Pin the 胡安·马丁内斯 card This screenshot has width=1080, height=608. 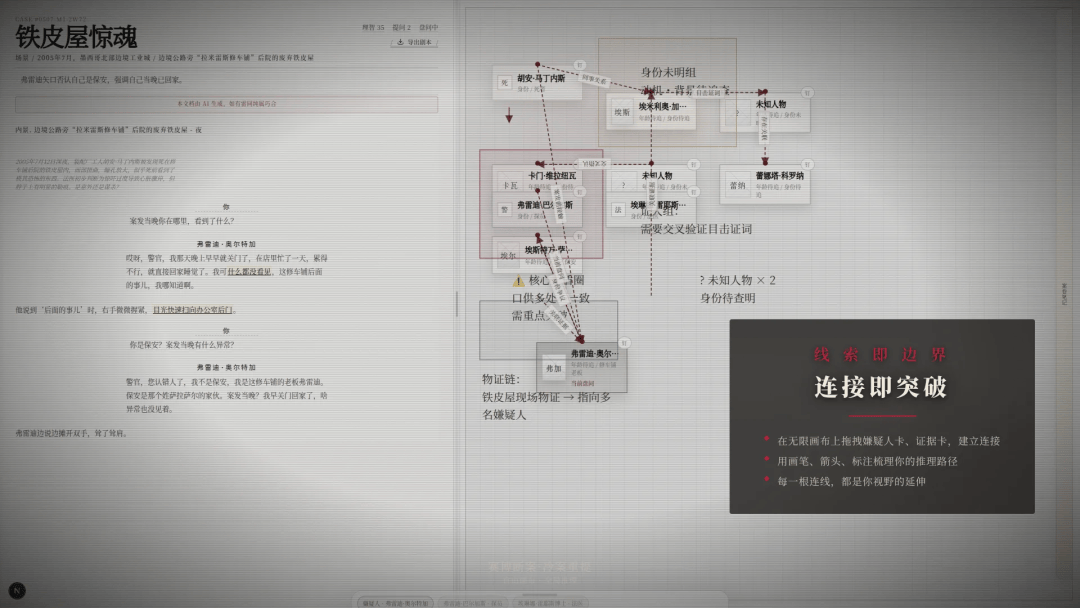579,65
